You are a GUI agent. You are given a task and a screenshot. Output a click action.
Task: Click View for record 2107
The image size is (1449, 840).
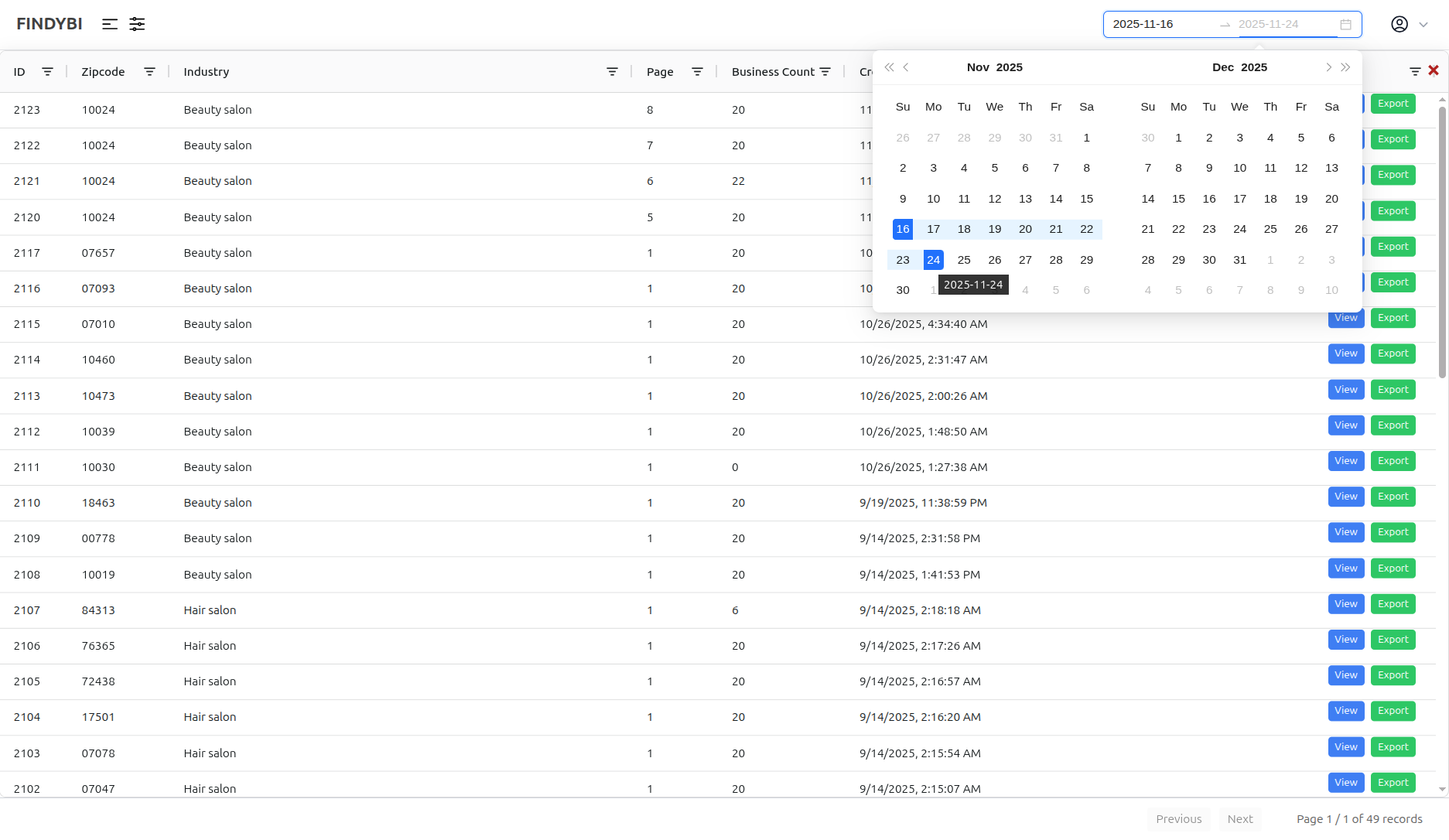[1346, 604]
